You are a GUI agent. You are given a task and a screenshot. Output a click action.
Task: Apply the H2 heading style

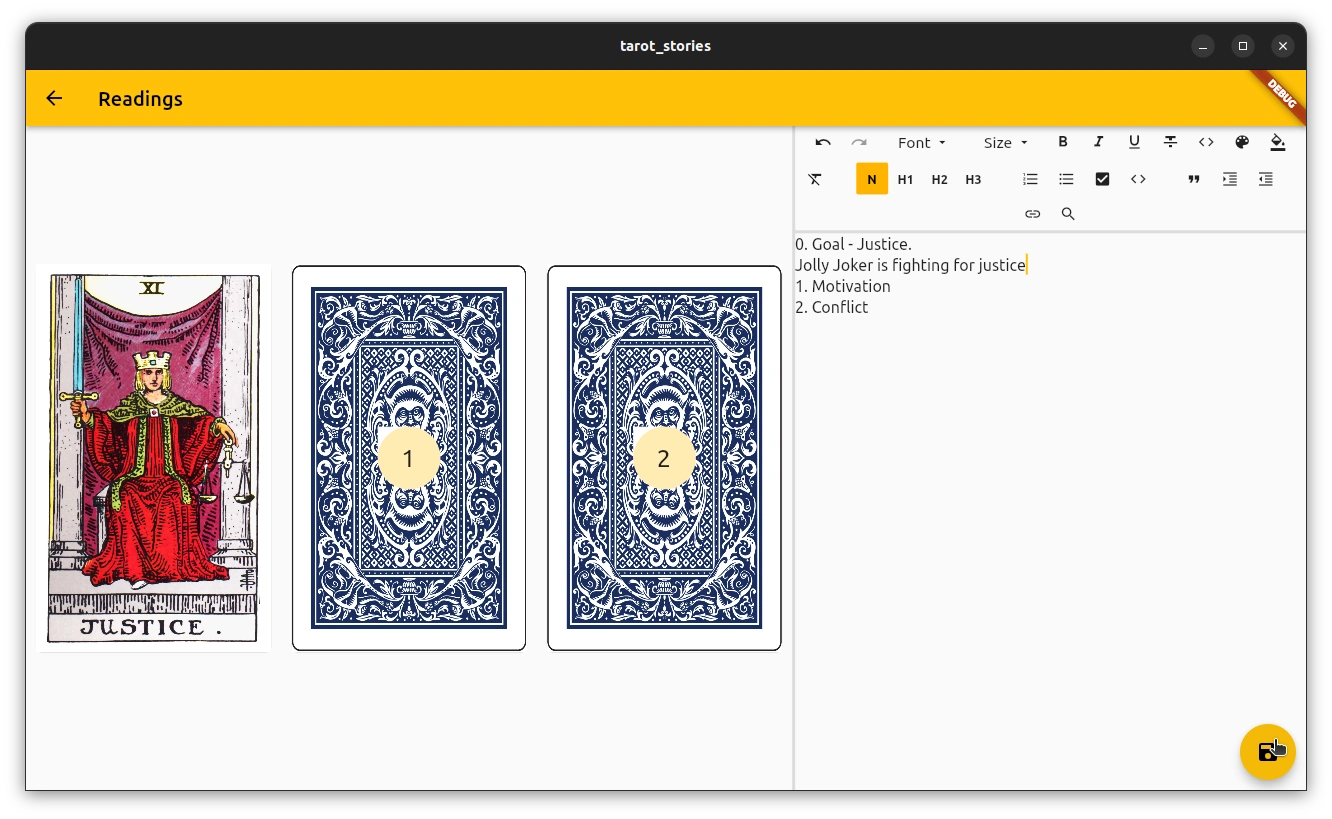point(939,179)
